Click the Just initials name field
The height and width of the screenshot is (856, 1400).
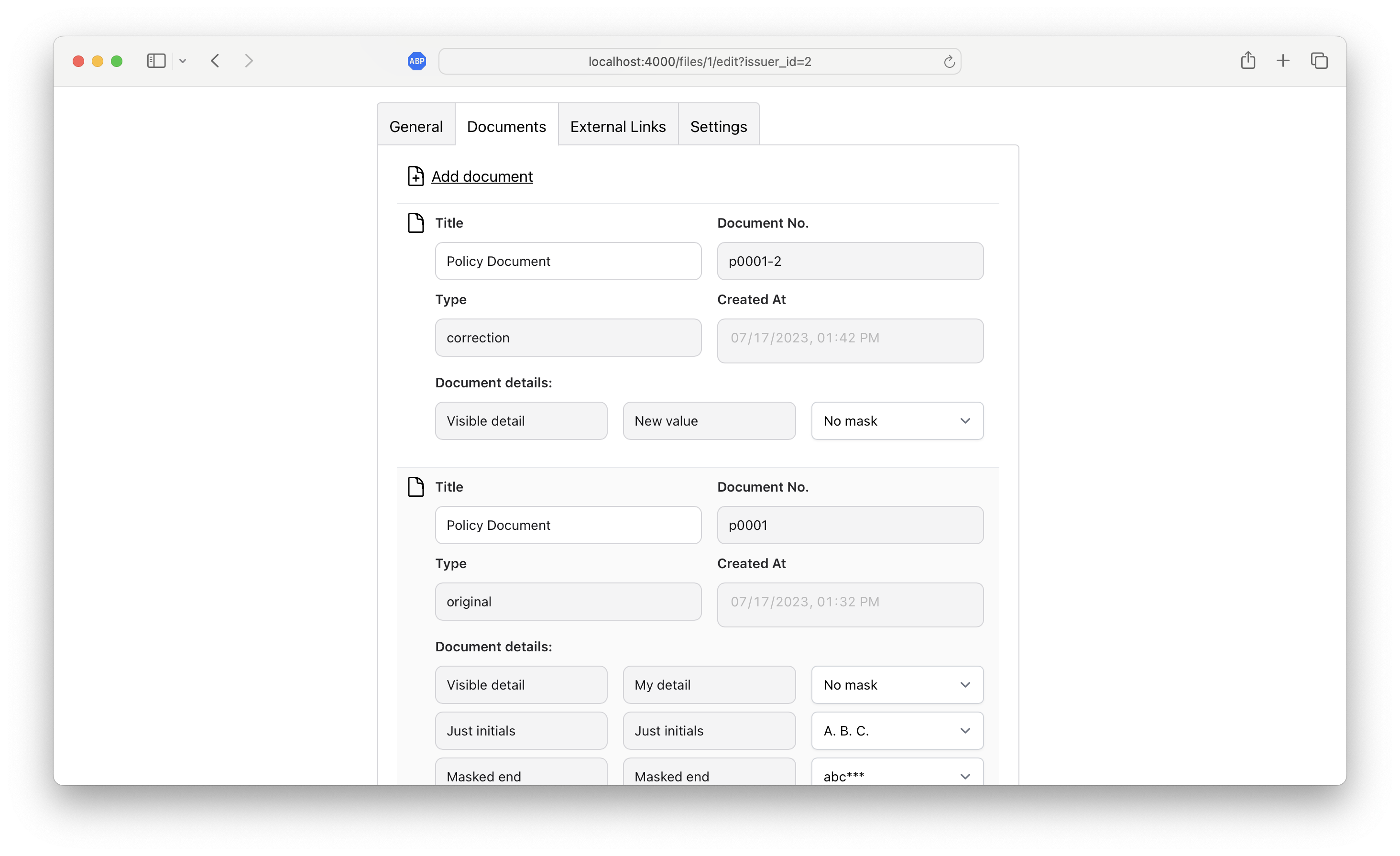[x=521, y=730]
